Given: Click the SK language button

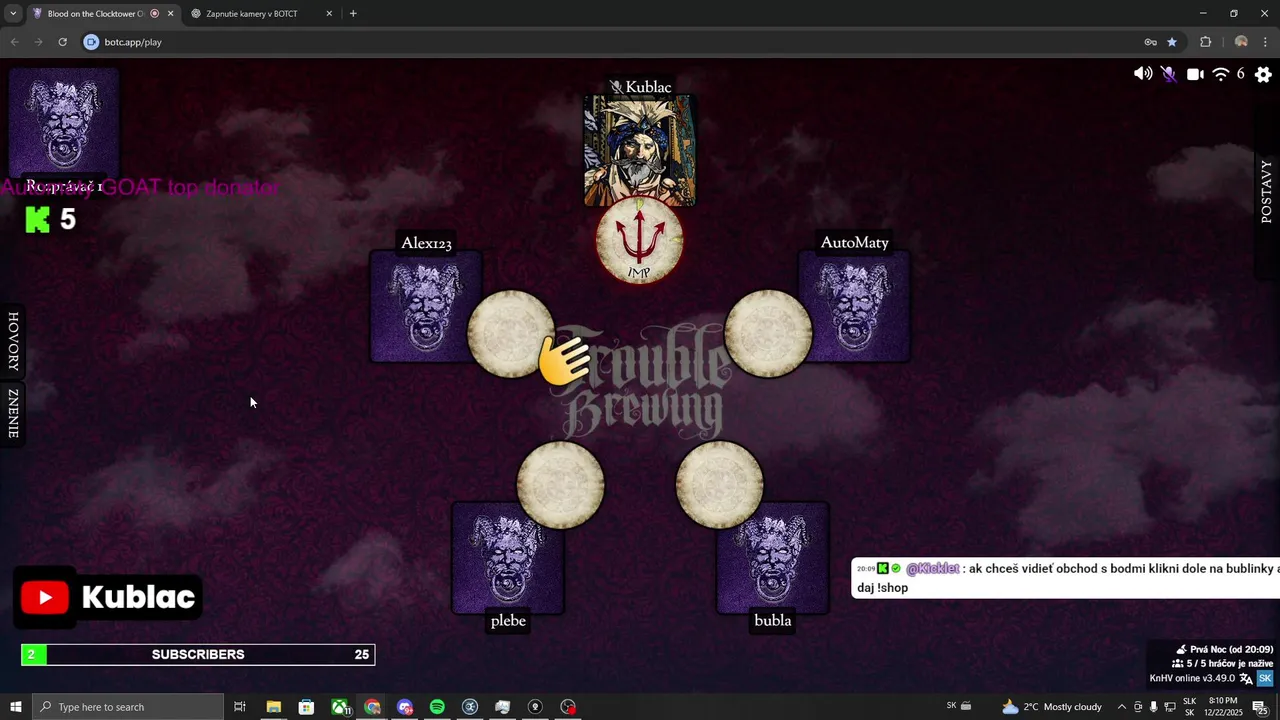Looking at the screenshot, I should coord(1264,678).
